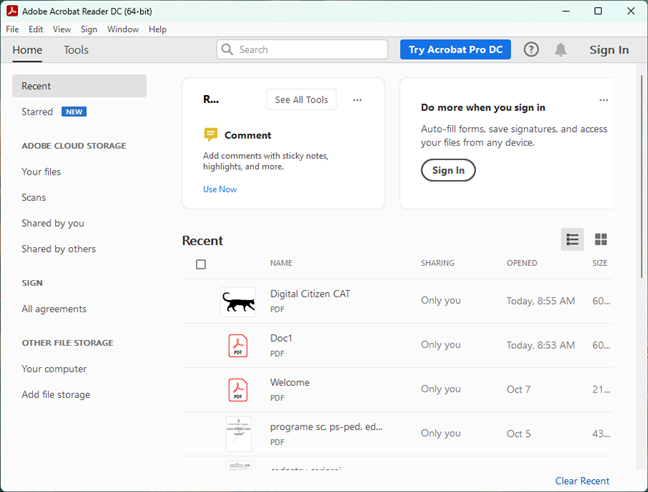Open the notifications bell icon
Image resolution: width=648 pixels, height=492 pixels.
(560, 50)
